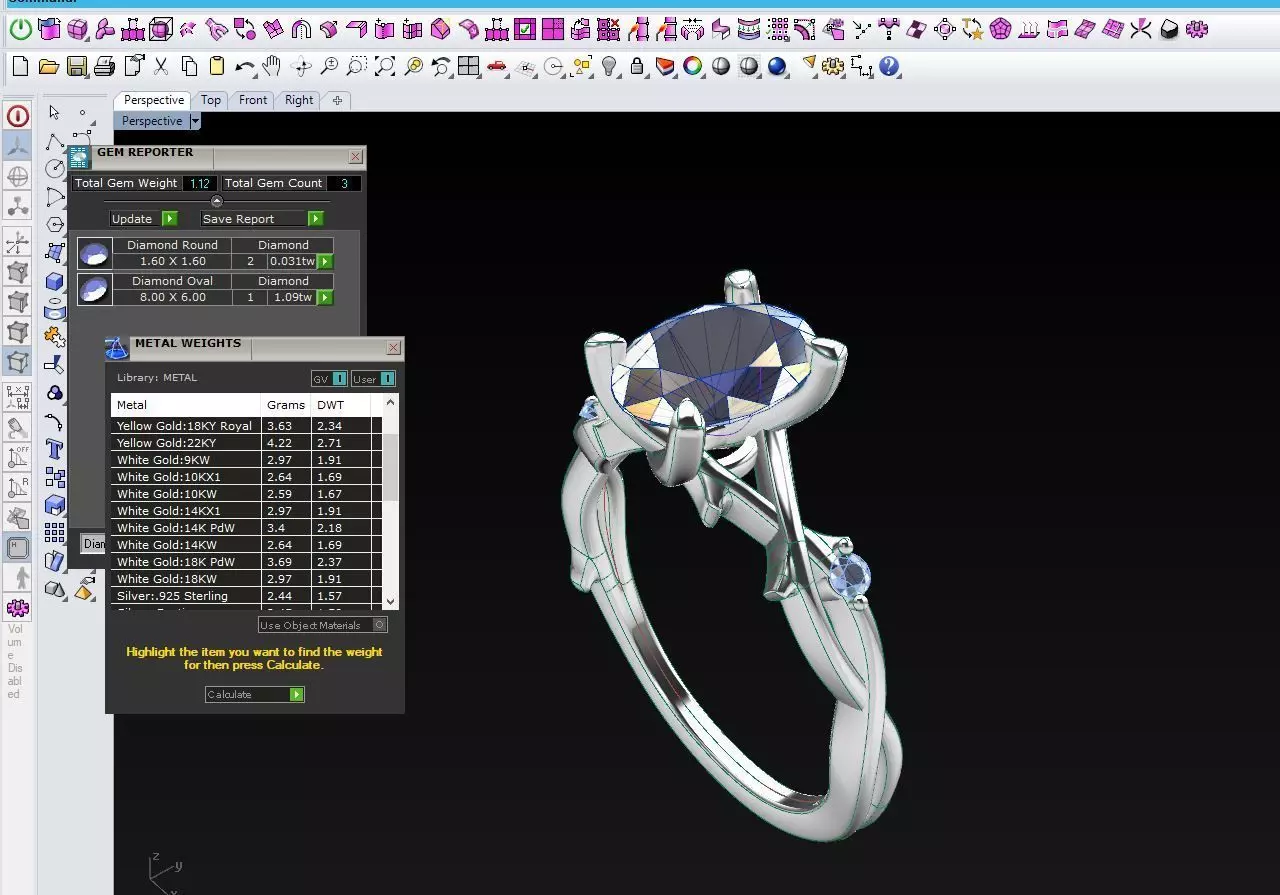Click the text-and-star icon in top toolbar
The height and width of the screenshot is (895, 1280).
point(974,30)
